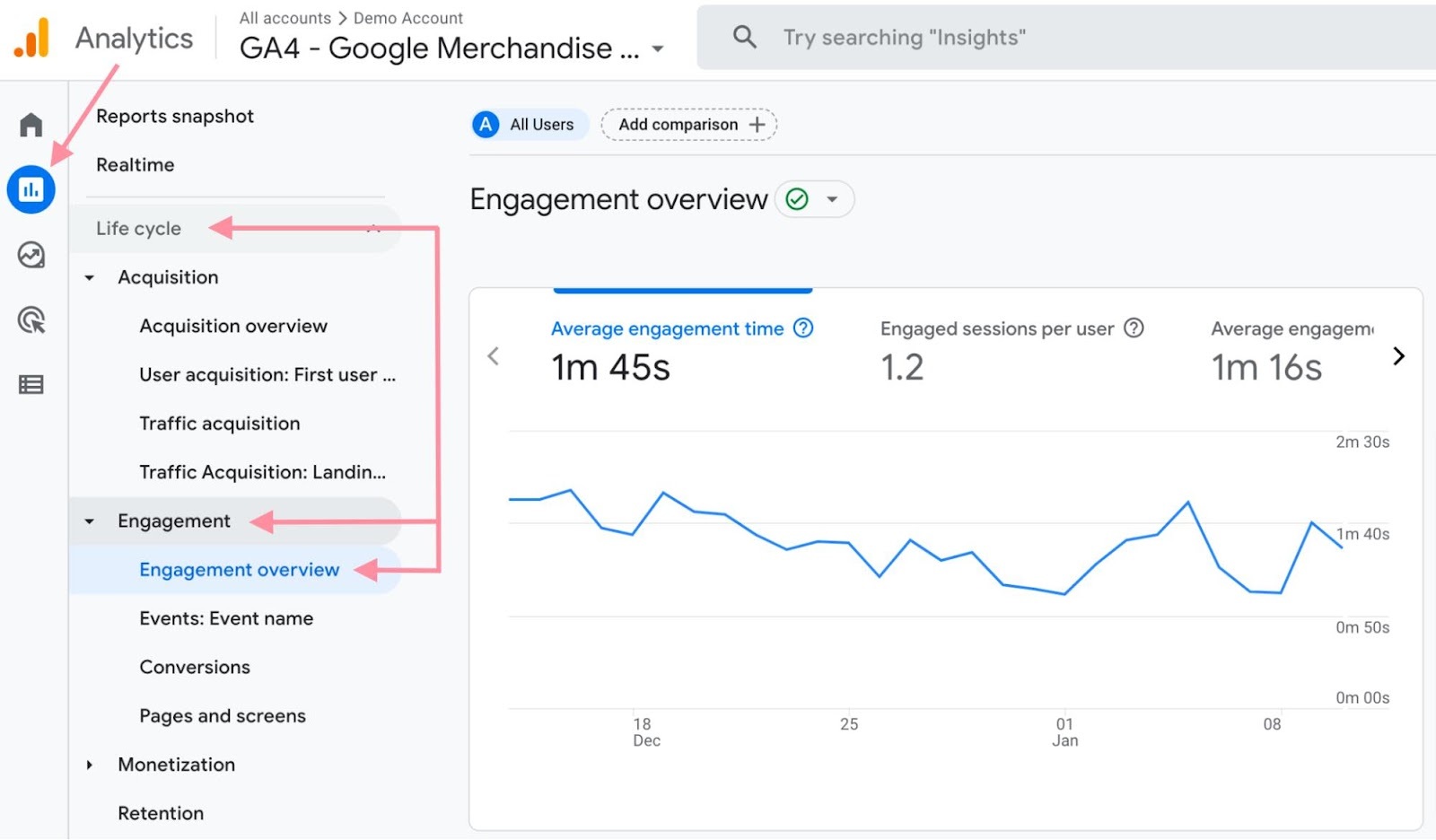Click the help icon beside Average engagement time
The image size is (1436, 840).
coord(801,328)
